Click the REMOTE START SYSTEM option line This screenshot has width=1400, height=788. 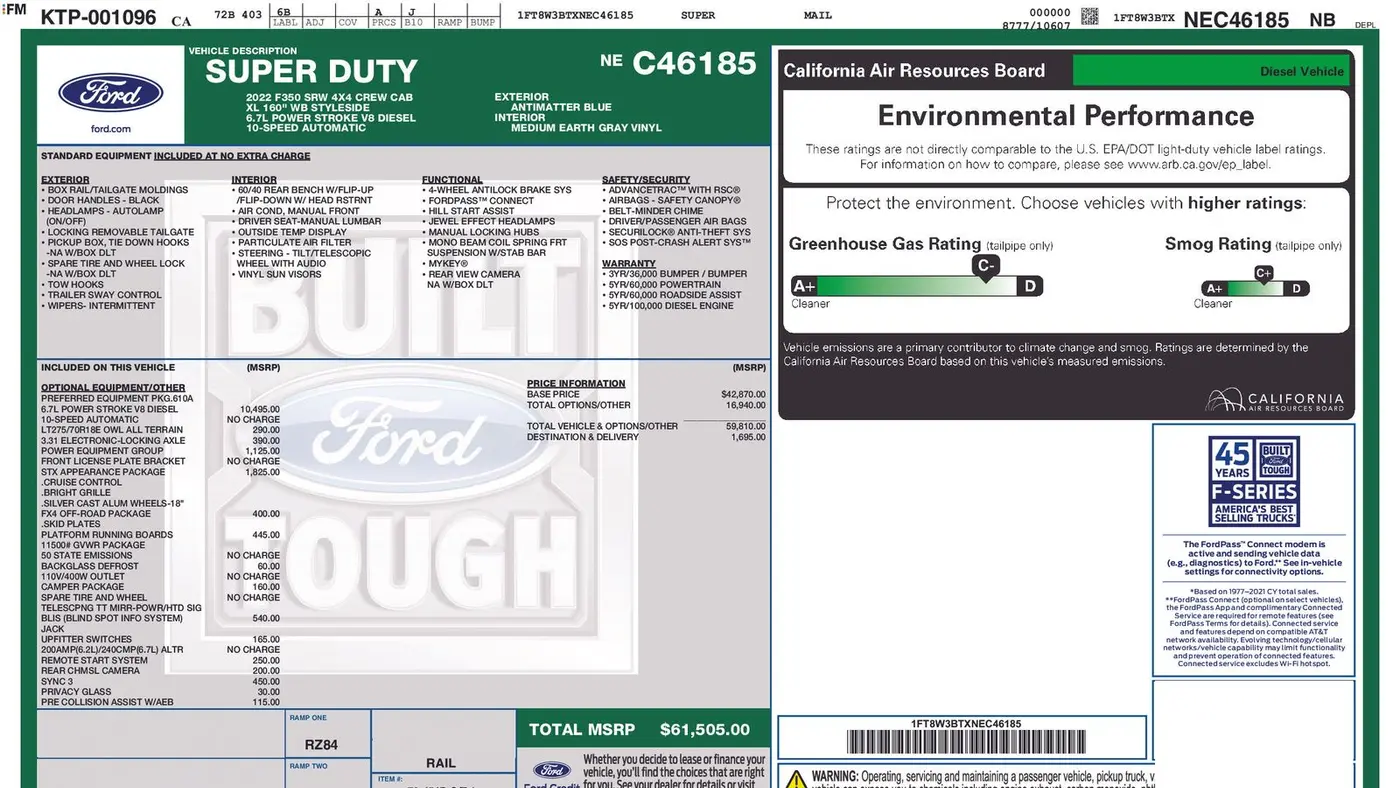point(94,661)
